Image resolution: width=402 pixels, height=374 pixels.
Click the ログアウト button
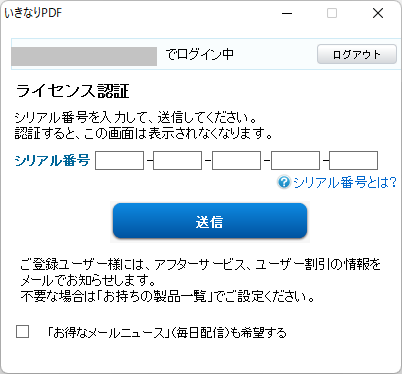point(357,54)
